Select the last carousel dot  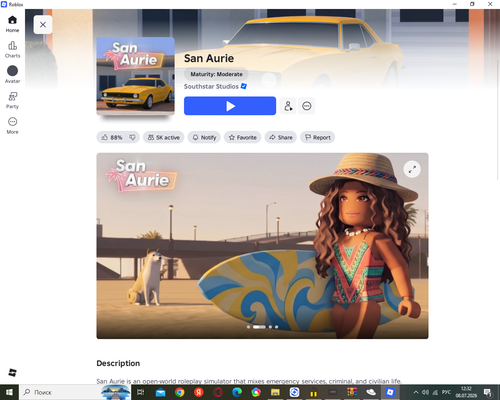click(x=276, y=327)
